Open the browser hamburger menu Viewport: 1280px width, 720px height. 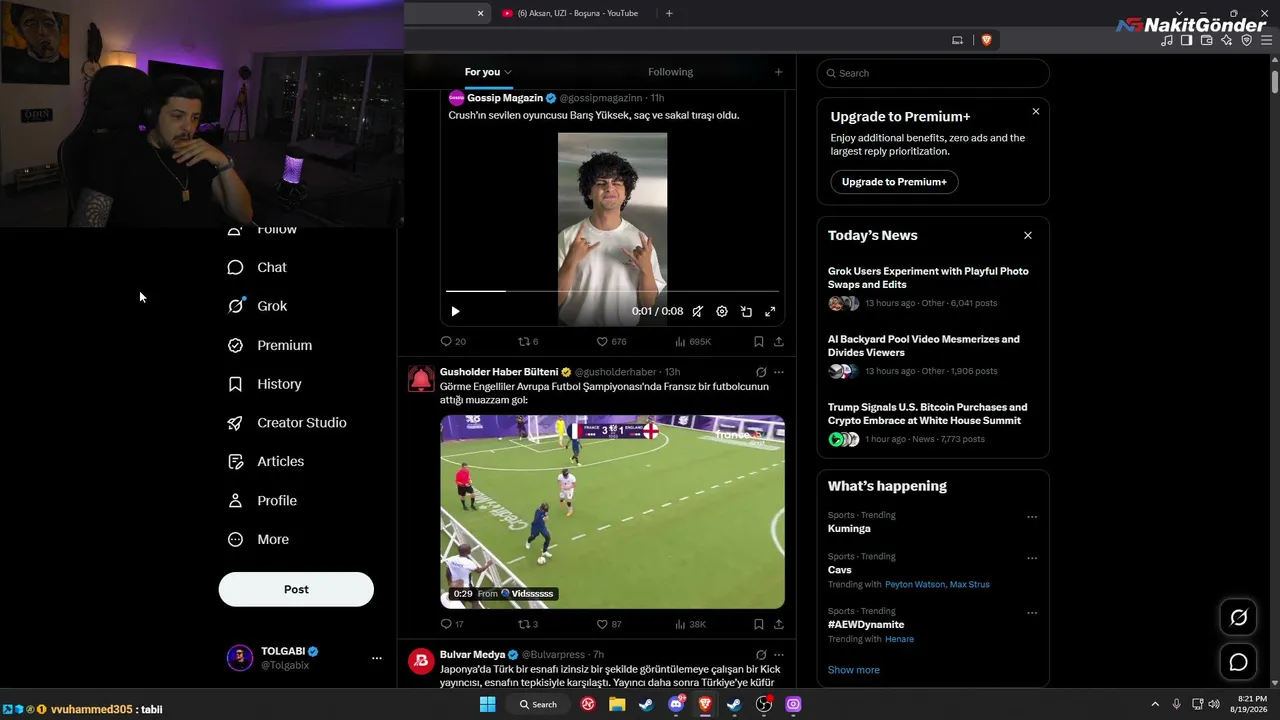1266,40
